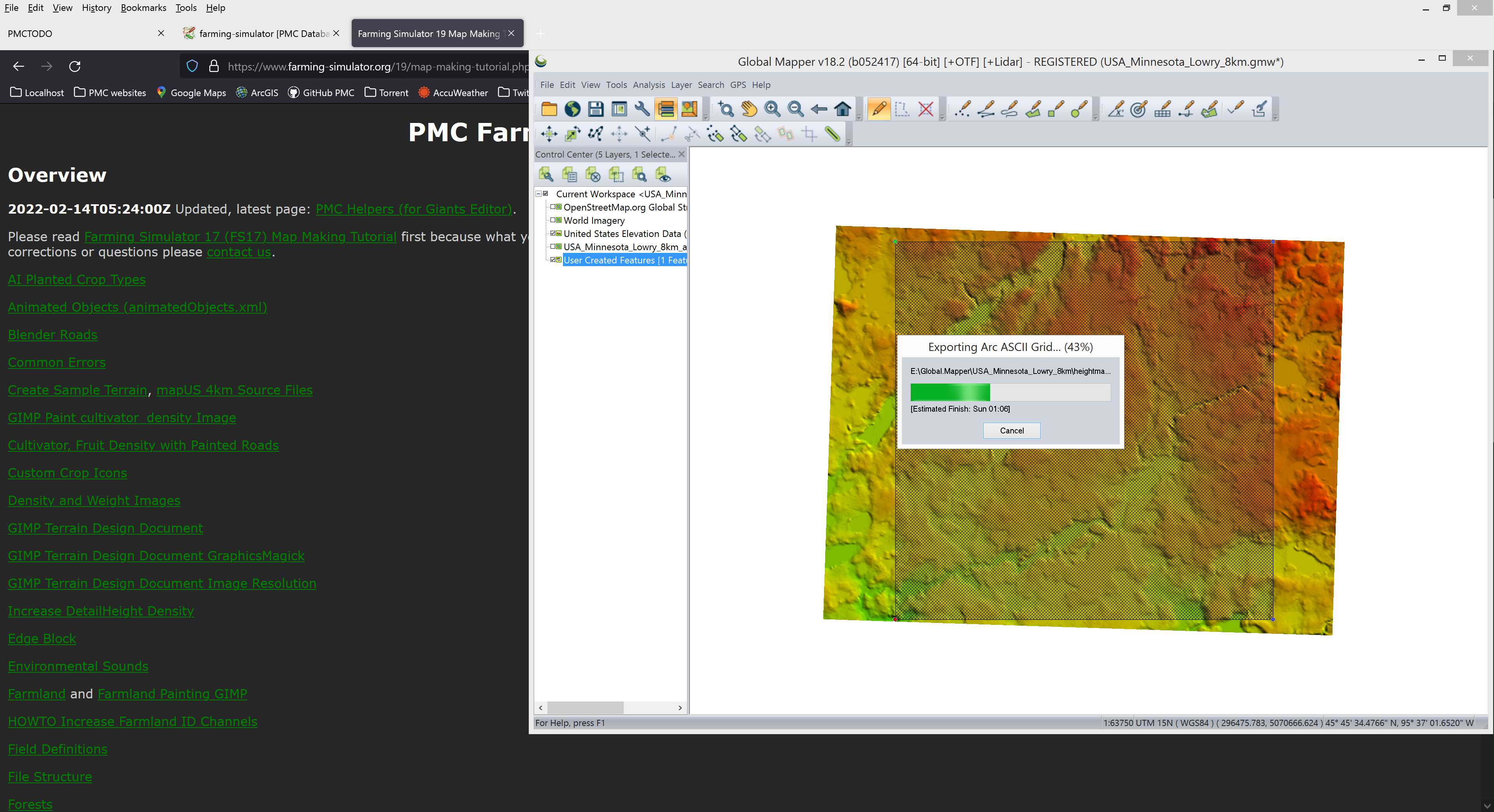Uncheck User Created Features layer checkbox
Image resolution: width=1494 pixels, height=812 pixels.
point(553,260)
